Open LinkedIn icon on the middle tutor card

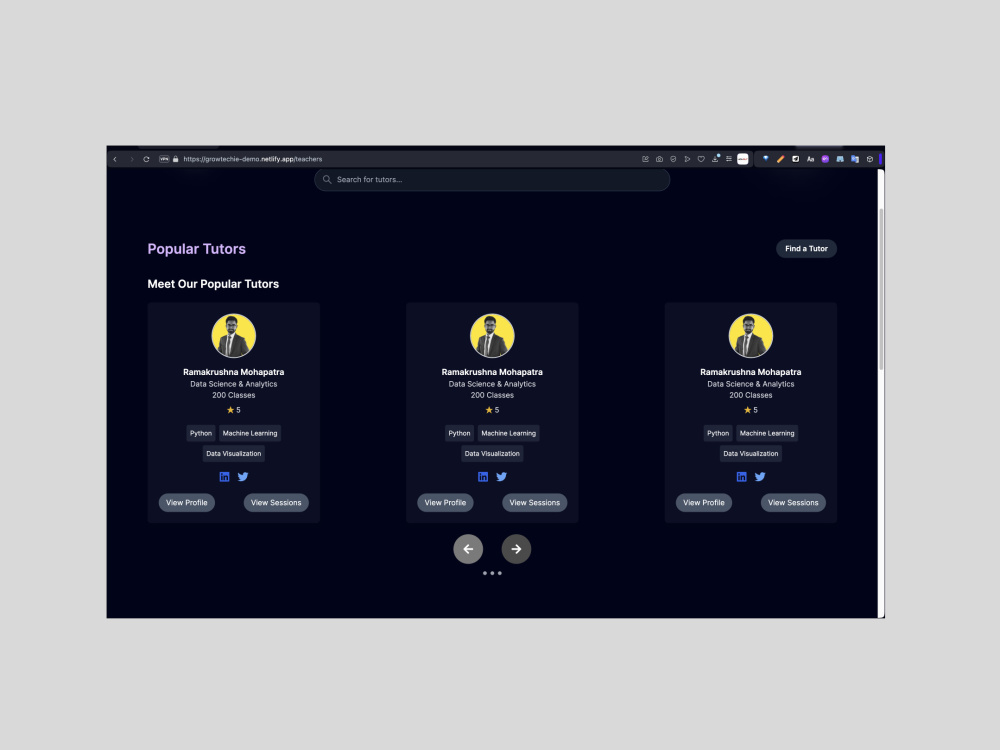483,477
